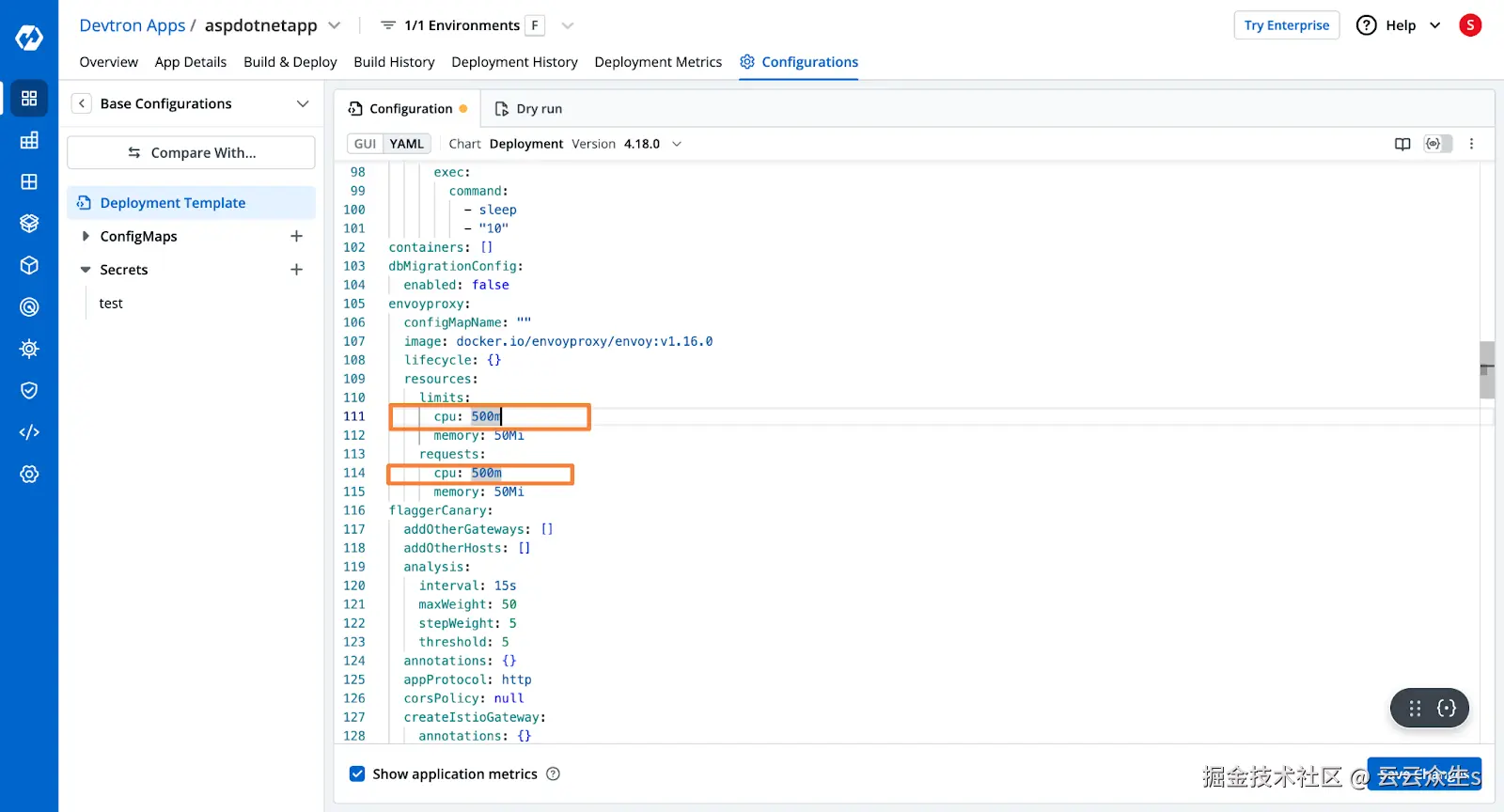Select Deployment Template in side list
Image resolution: width=1504 pixels, height=812 pixels.
(191, 203)
